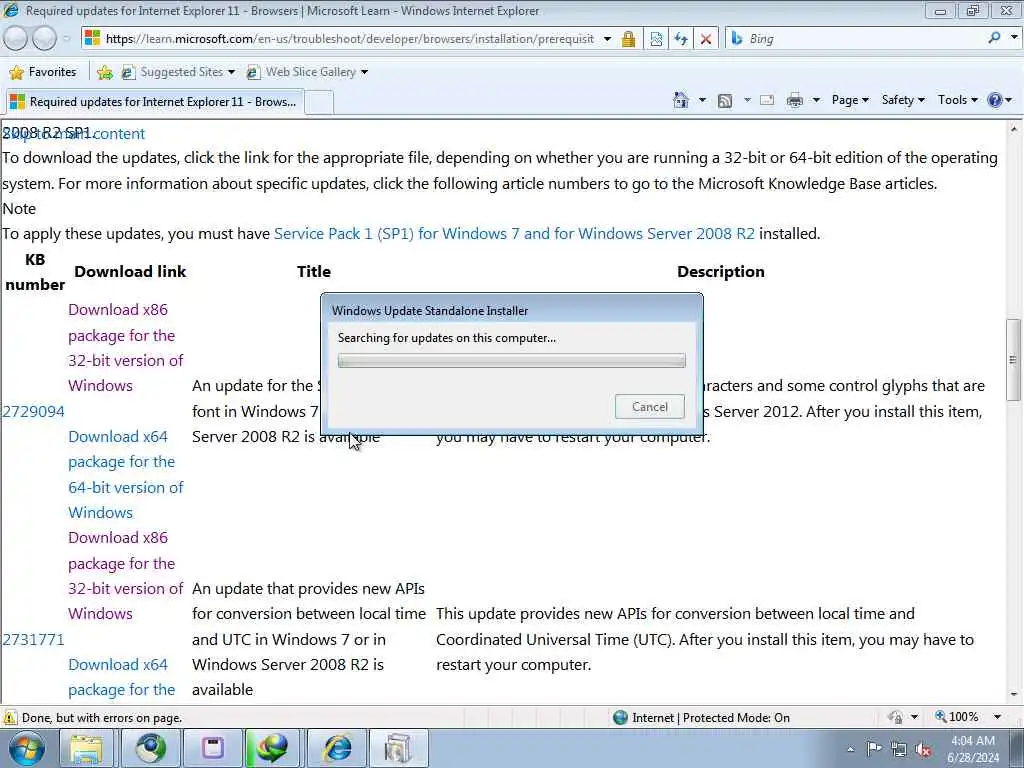Click the muted volume tray icon
This screenshot has width=1024, height=768.
click(x=923, y=749)
